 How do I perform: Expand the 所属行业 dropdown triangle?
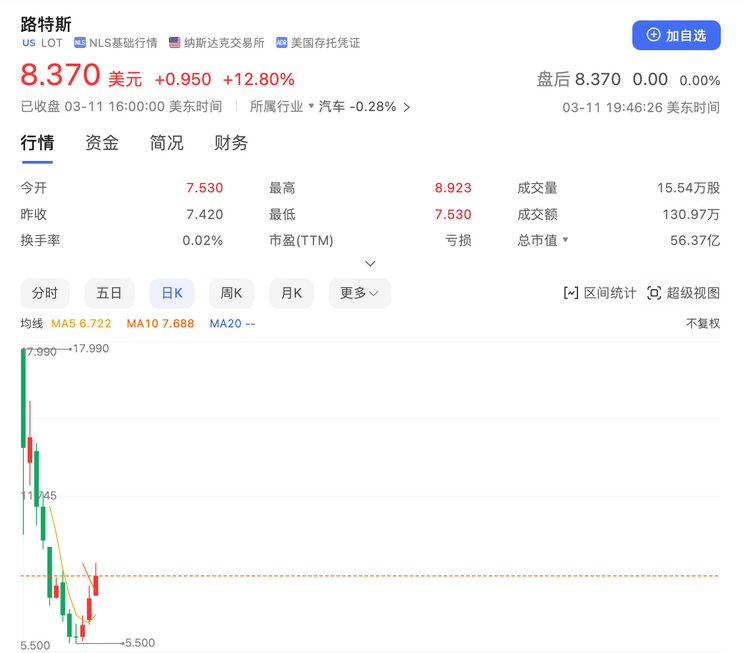tap(311, 106)
